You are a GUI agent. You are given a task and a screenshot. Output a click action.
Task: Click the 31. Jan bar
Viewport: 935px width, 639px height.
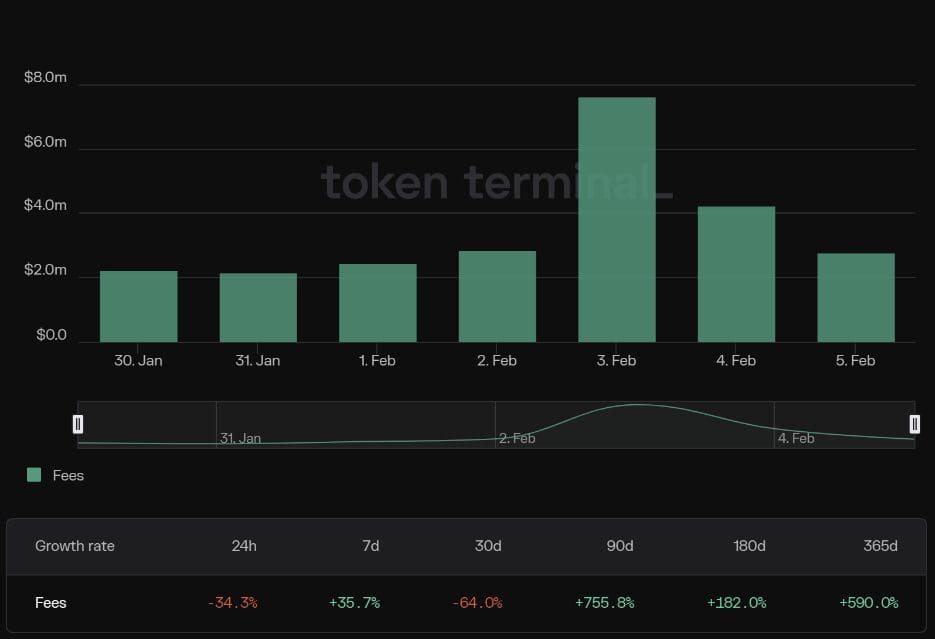[x=257, y=302]
